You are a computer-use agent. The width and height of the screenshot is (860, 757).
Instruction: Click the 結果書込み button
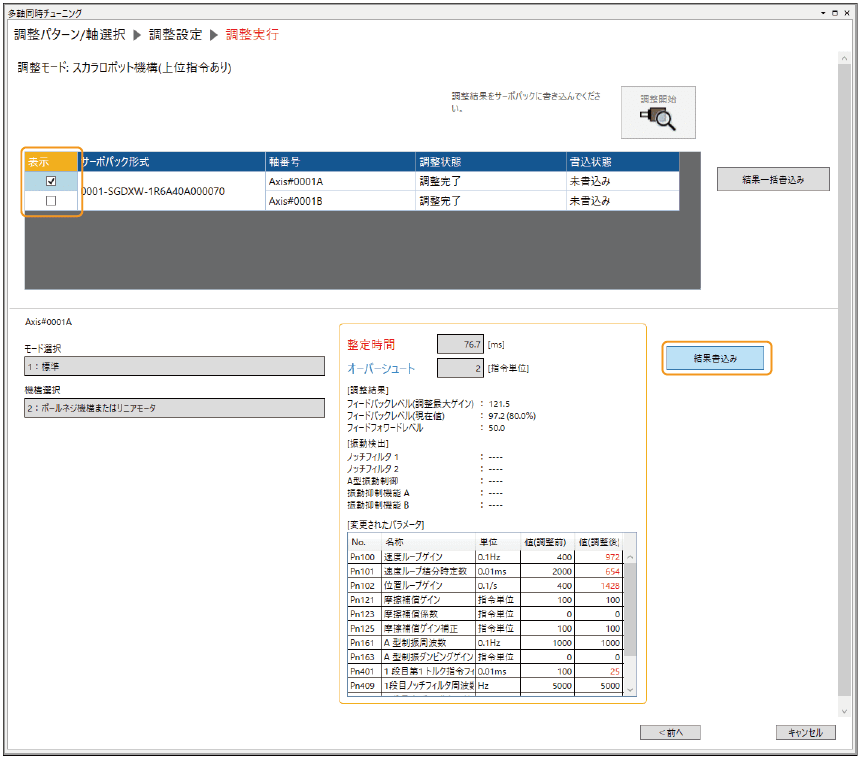(716, 358)
